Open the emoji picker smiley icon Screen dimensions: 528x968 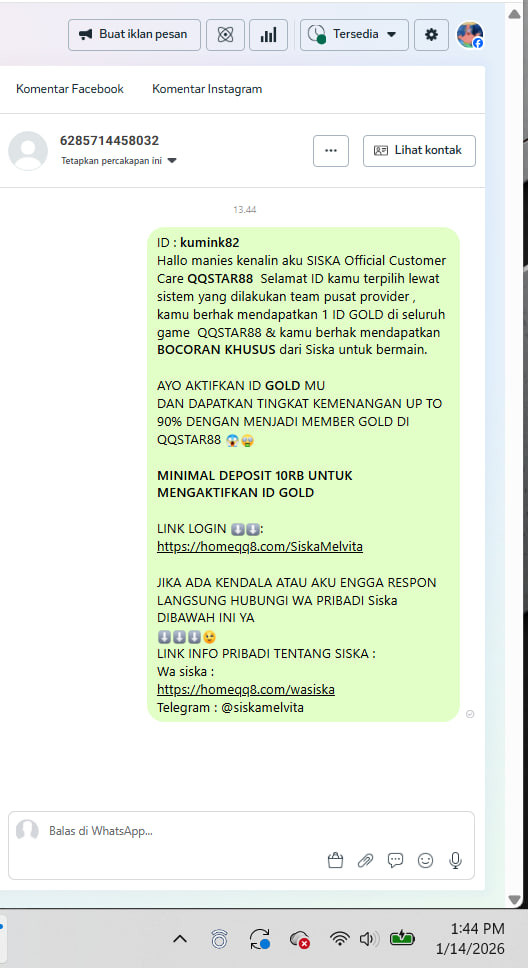(x=425, y=860)
